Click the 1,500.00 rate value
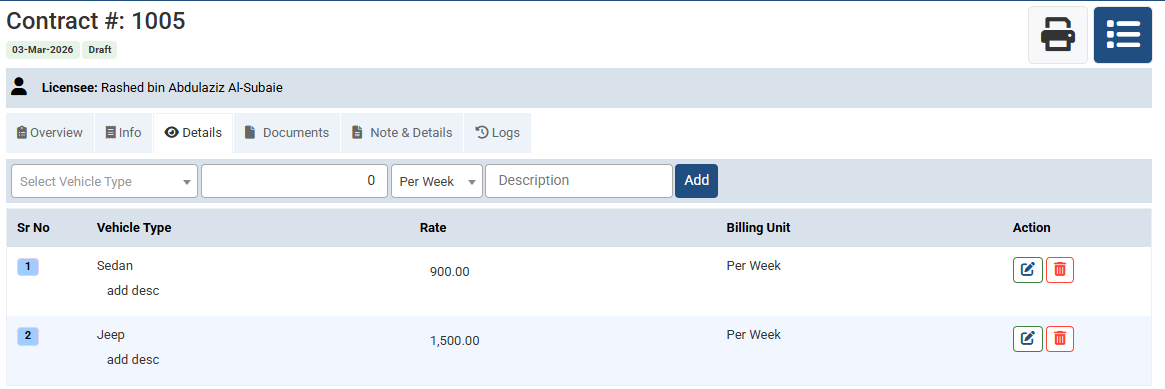The image size is (1165, 389). pos(455,341)
